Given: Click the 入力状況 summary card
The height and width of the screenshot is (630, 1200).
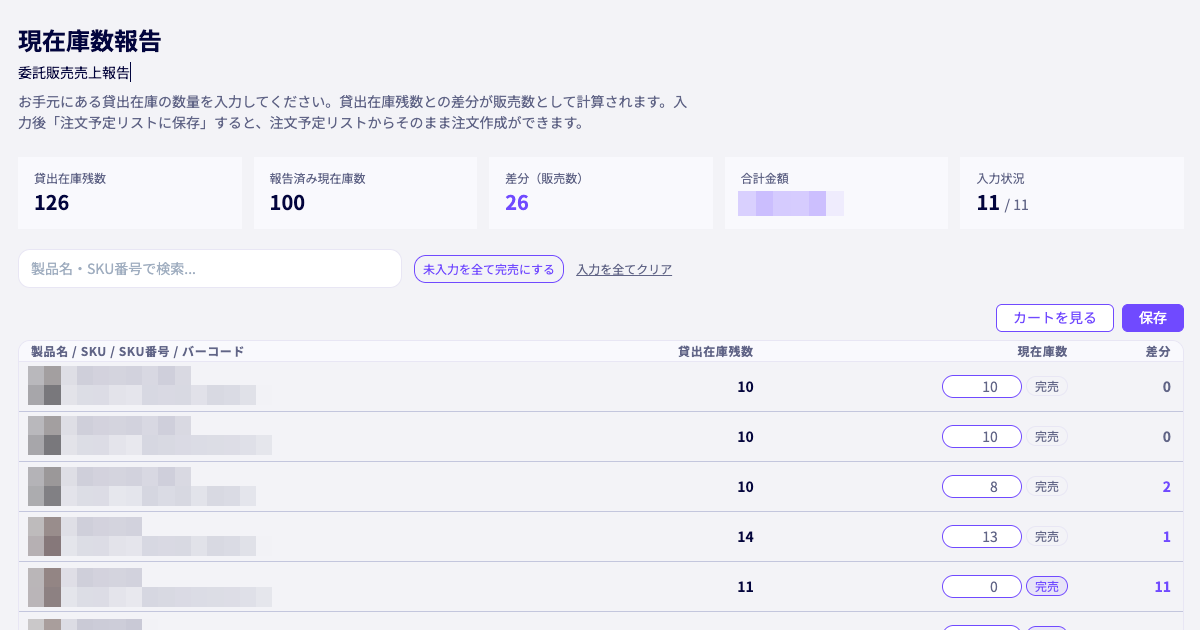Looking at the screenshot, I should click(1072, 193).
